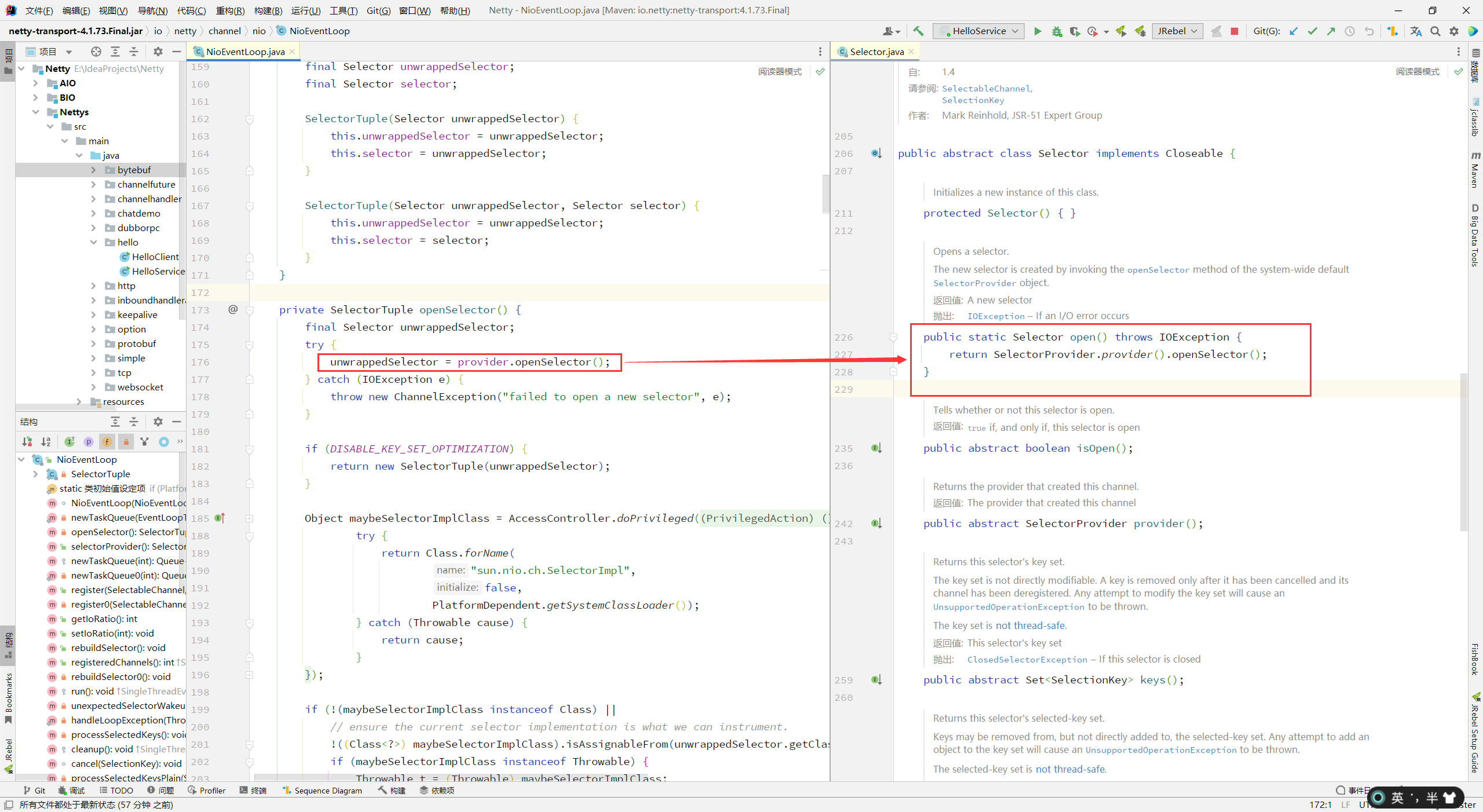Toggle show fields filter in structure
Viewport: 1483px width, 812px height.
pyautogui.click(x=107, y=442)
